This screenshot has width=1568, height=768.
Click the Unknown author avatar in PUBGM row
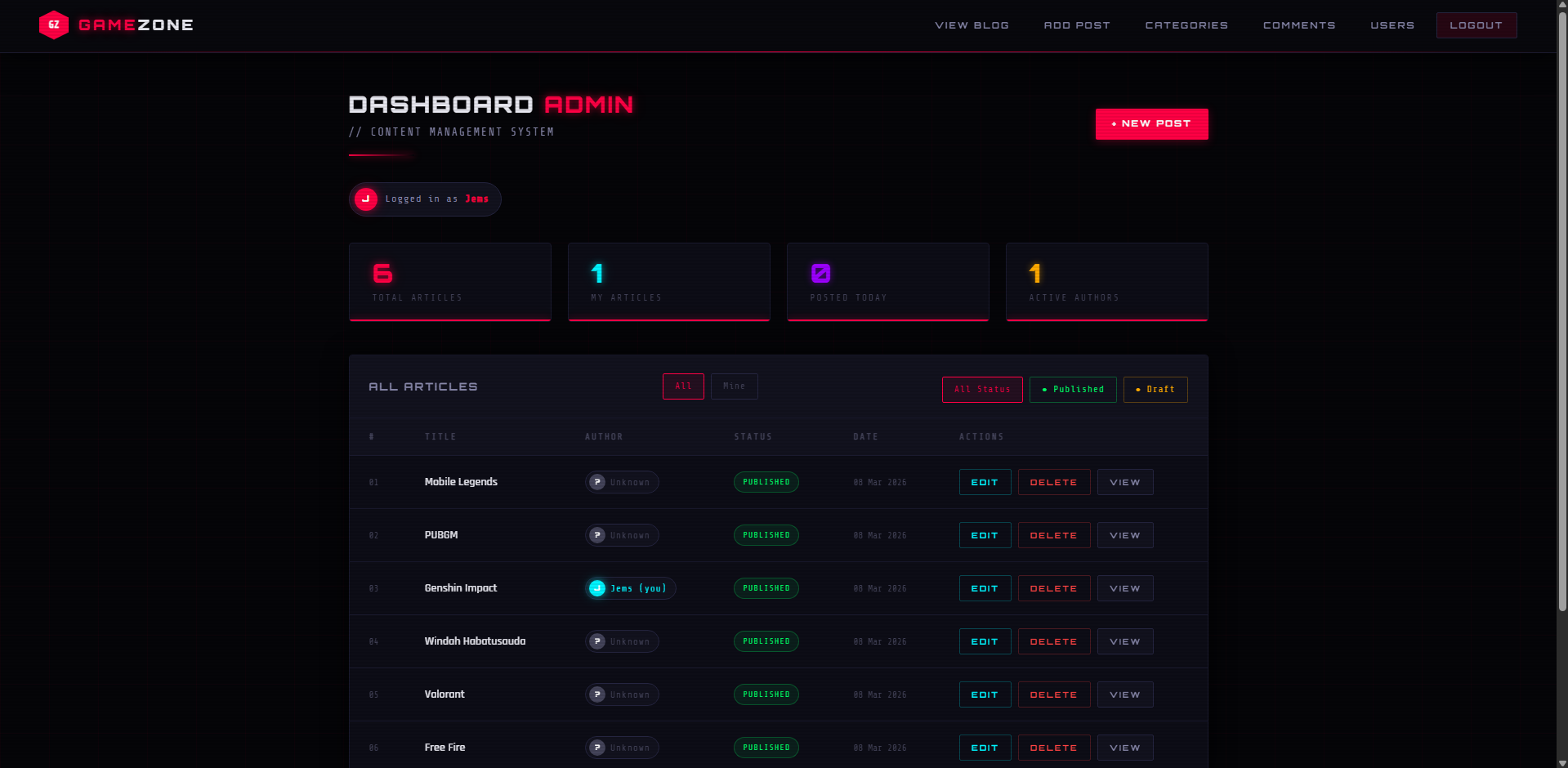pyautogui.click(x=597, y=535)
